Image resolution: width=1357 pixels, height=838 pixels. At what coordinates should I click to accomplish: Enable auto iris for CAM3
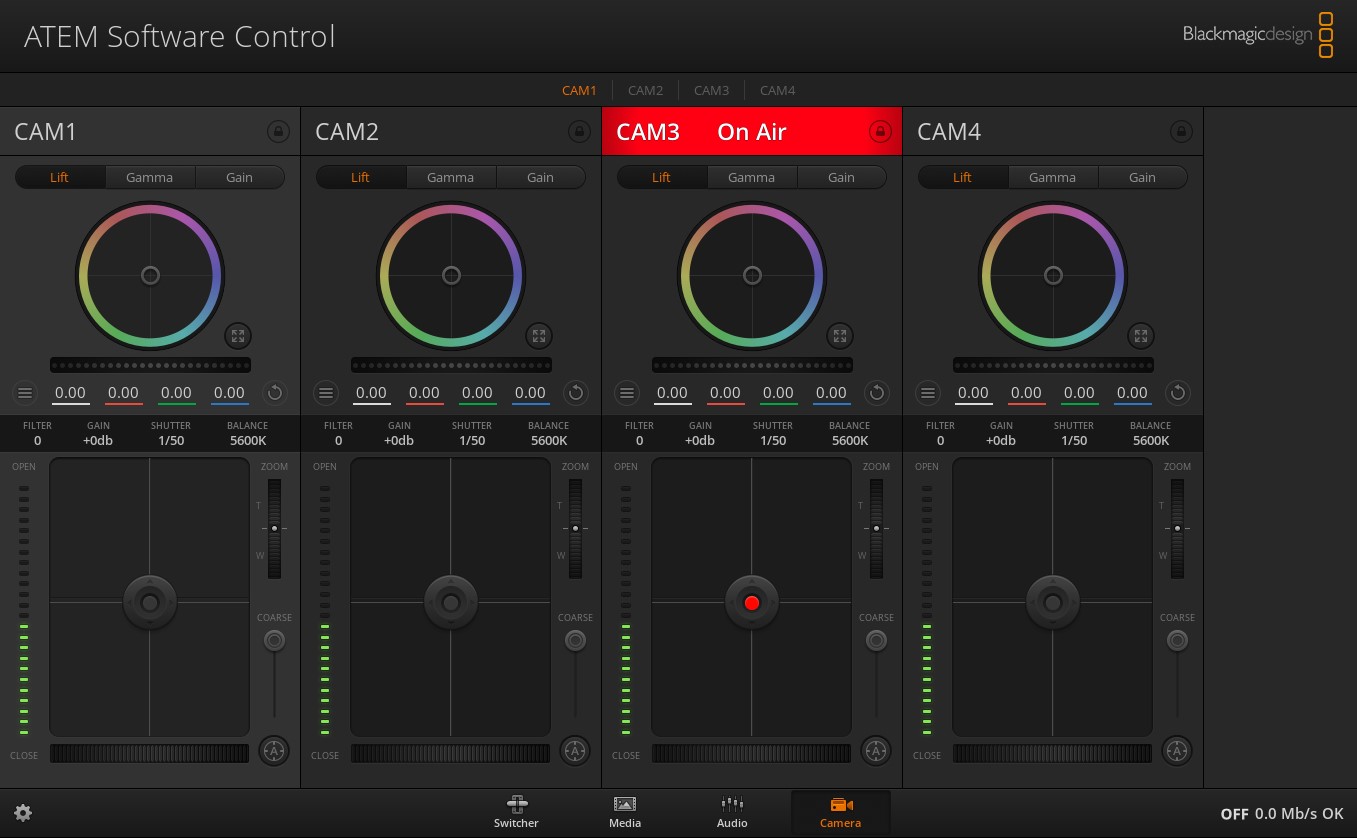(x=876, y=750)
